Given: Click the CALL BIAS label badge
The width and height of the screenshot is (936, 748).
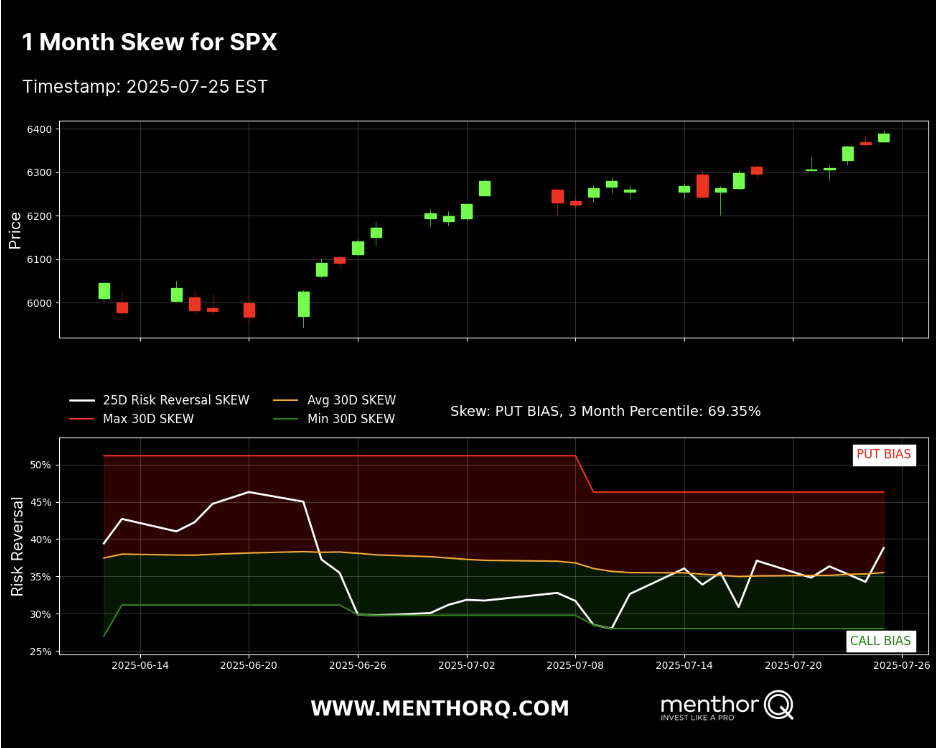Looking at the screenshot, I should click(x=881, y=641).
